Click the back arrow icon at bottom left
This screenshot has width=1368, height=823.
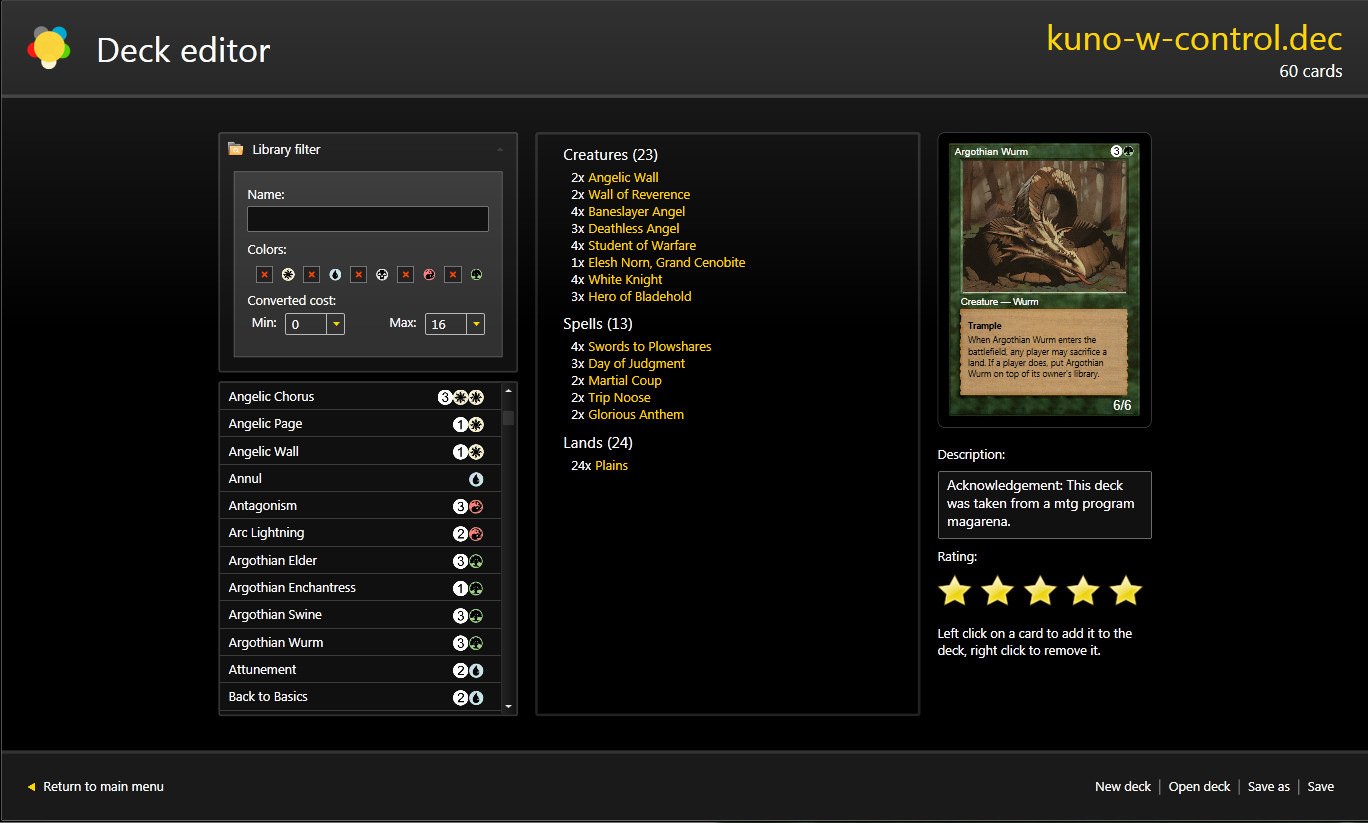[x=31, y=787]
